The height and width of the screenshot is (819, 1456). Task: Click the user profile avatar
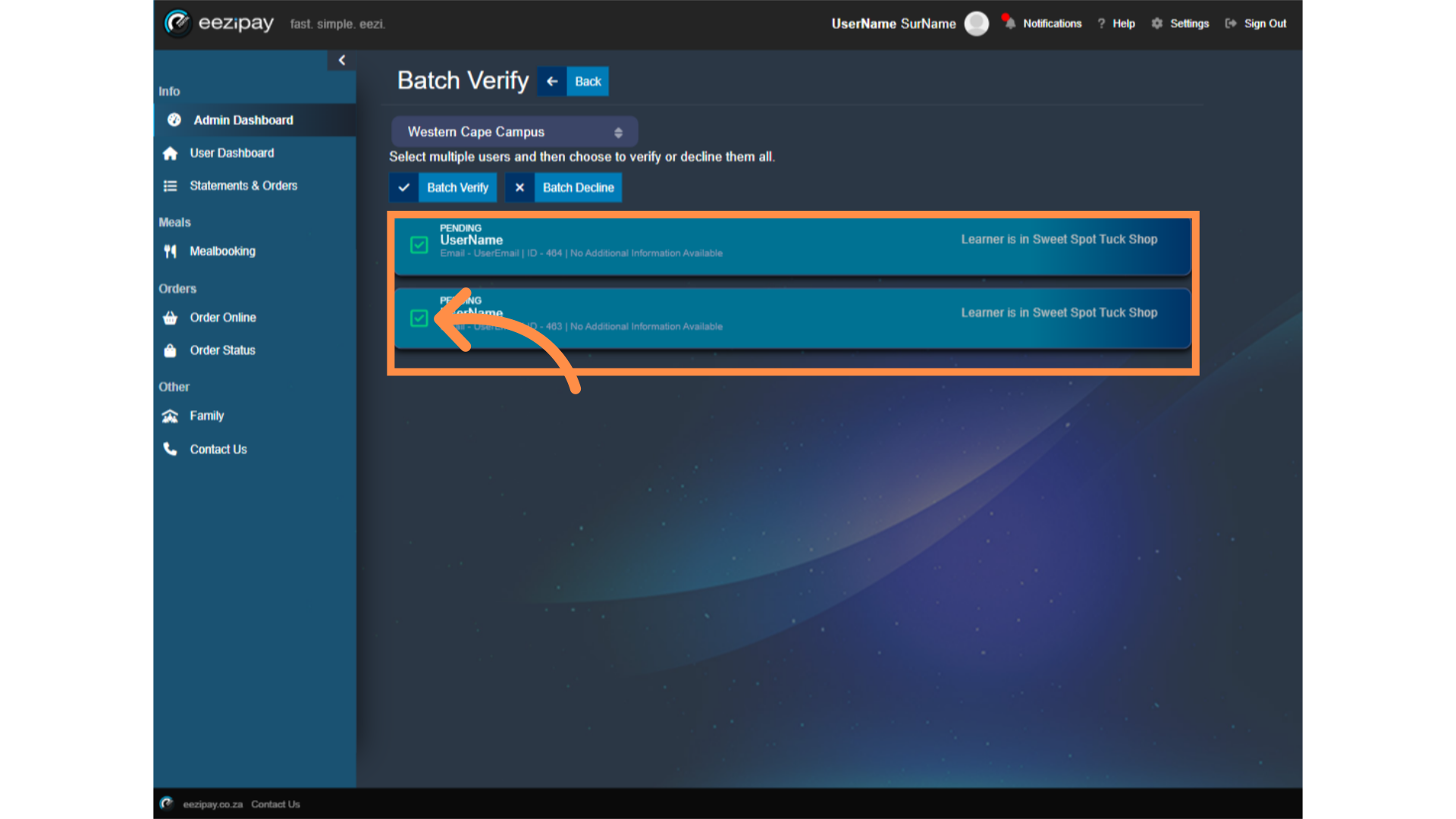click(977, 24)
